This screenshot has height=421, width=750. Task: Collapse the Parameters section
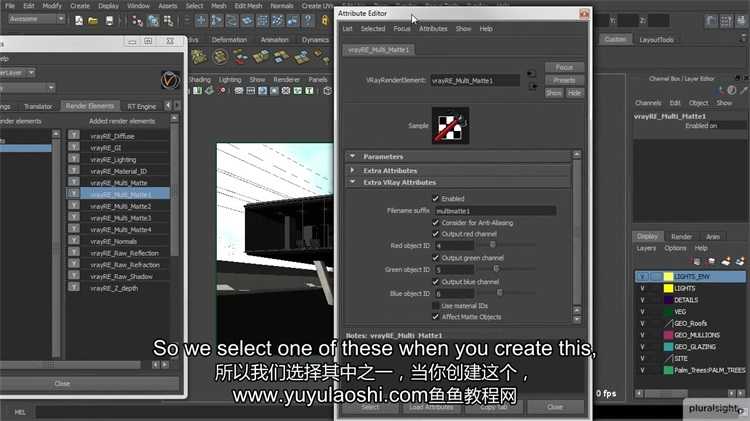pos(353,156)
